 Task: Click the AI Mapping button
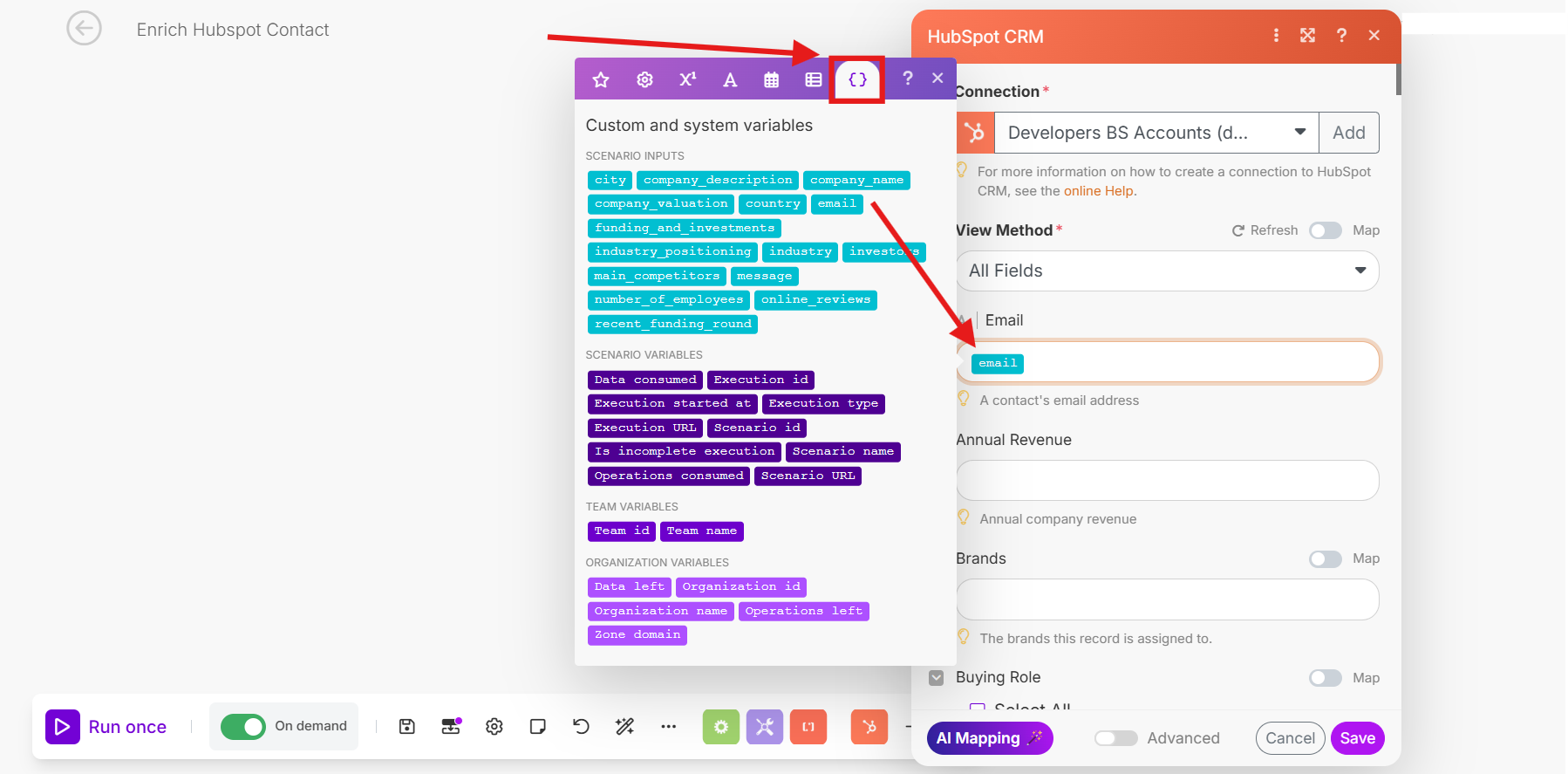coord(990,738)
